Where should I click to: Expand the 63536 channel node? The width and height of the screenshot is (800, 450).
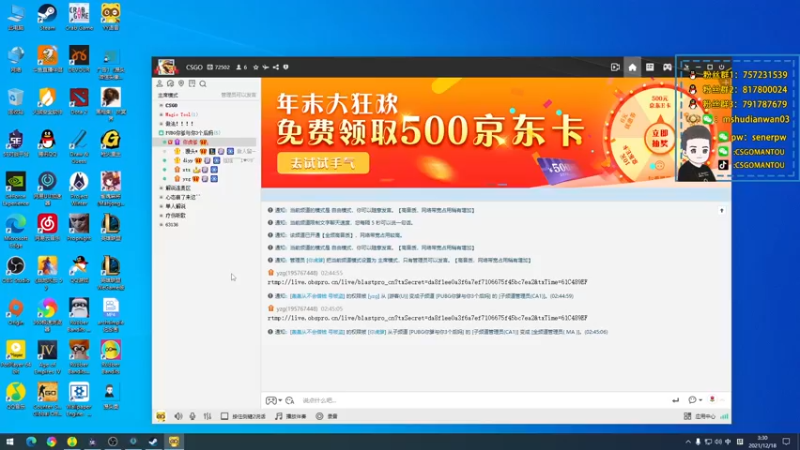coord(161,224)
